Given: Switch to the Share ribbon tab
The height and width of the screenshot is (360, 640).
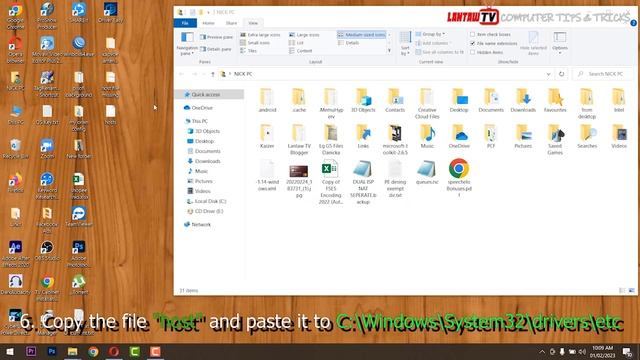Looking at the screenshot, I should point(231,23).
